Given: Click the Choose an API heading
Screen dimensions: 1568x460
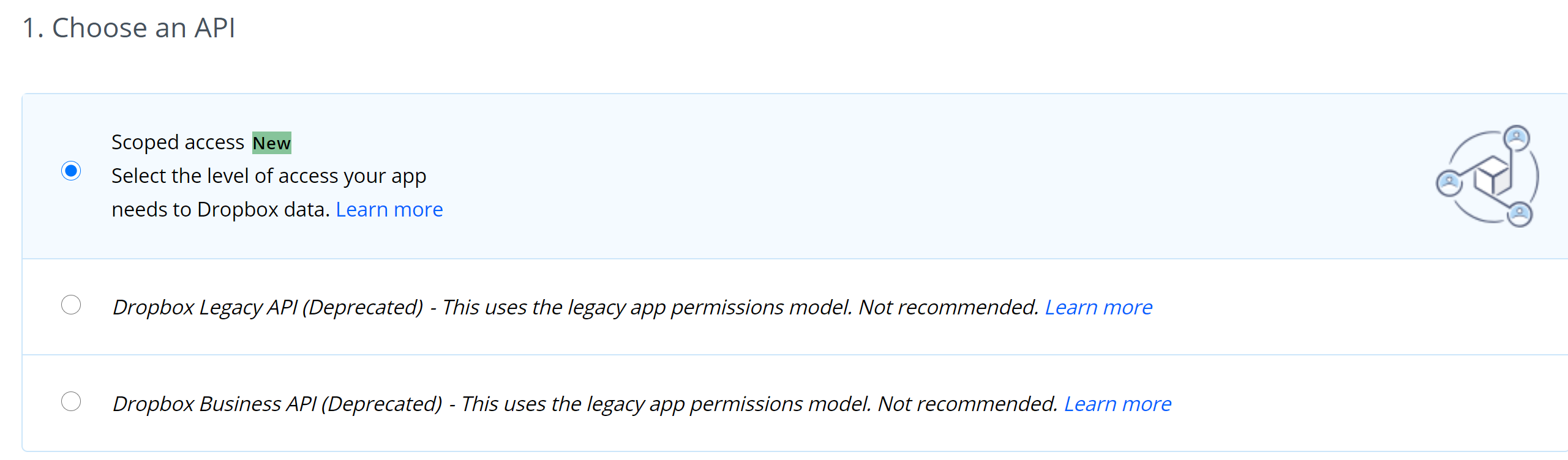Looking at the screenshot, I should pyautogui.click(x=129, y=27).
